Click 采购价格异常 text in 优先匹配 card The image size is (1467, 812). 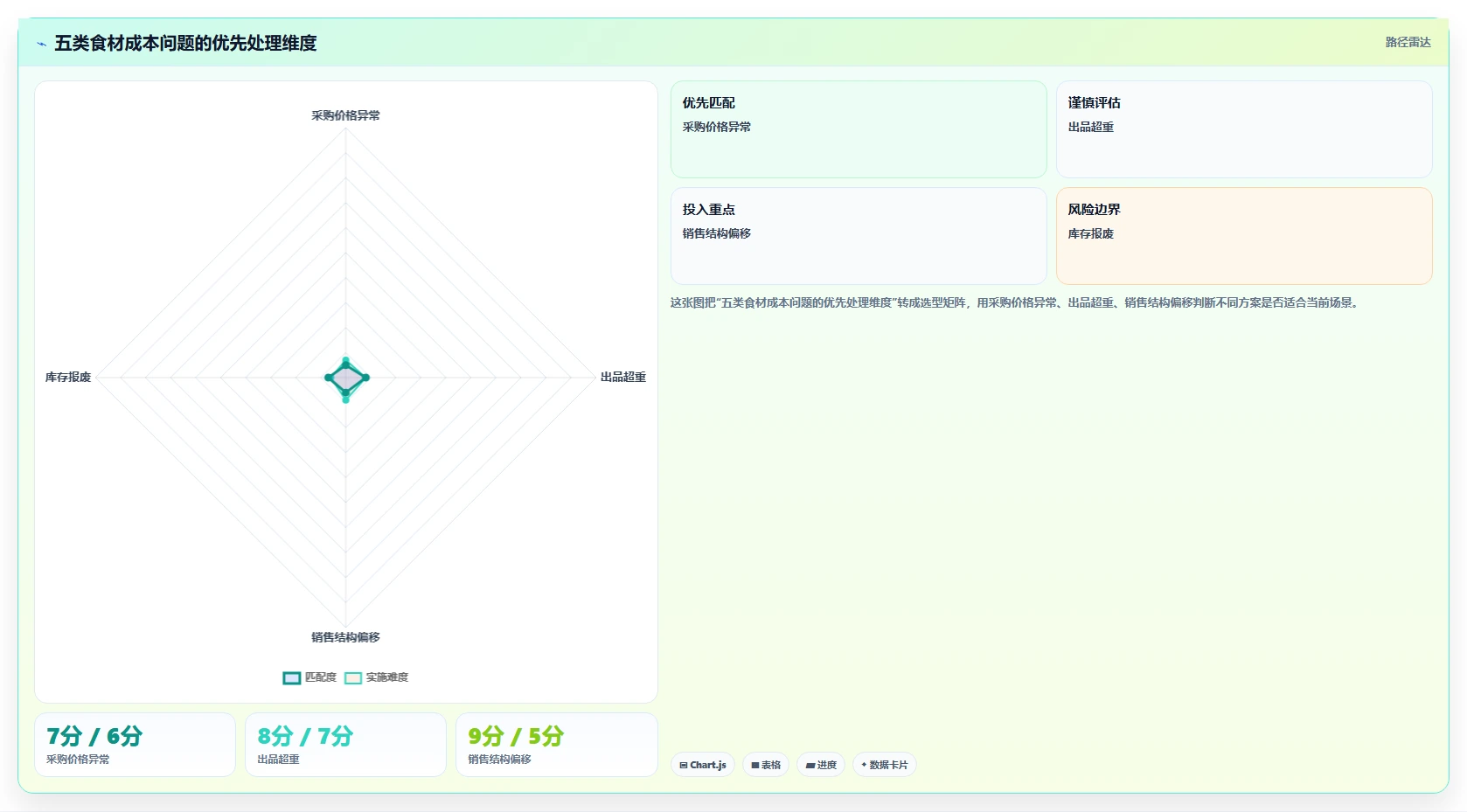pos(716,127)
